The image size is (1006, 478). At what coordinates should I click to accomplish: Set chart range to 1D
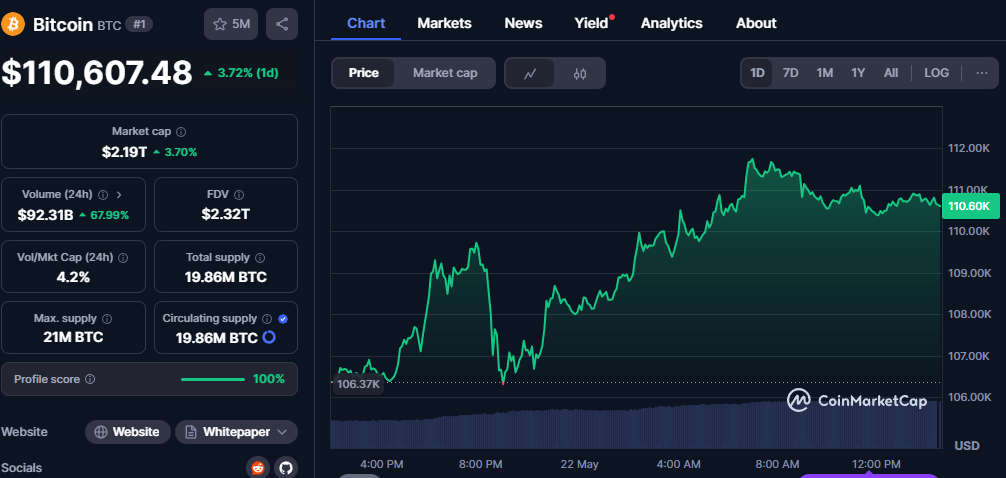tap(758, 73)
